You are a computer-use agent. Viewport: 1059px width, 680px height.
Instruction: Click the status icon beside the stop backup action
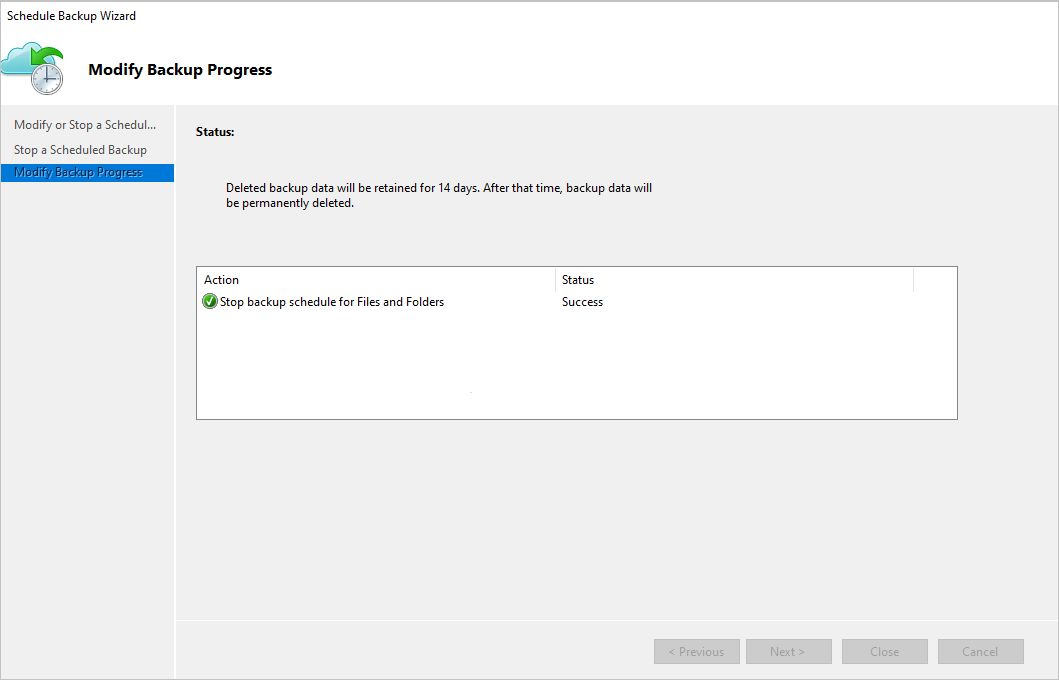(209, 301)
